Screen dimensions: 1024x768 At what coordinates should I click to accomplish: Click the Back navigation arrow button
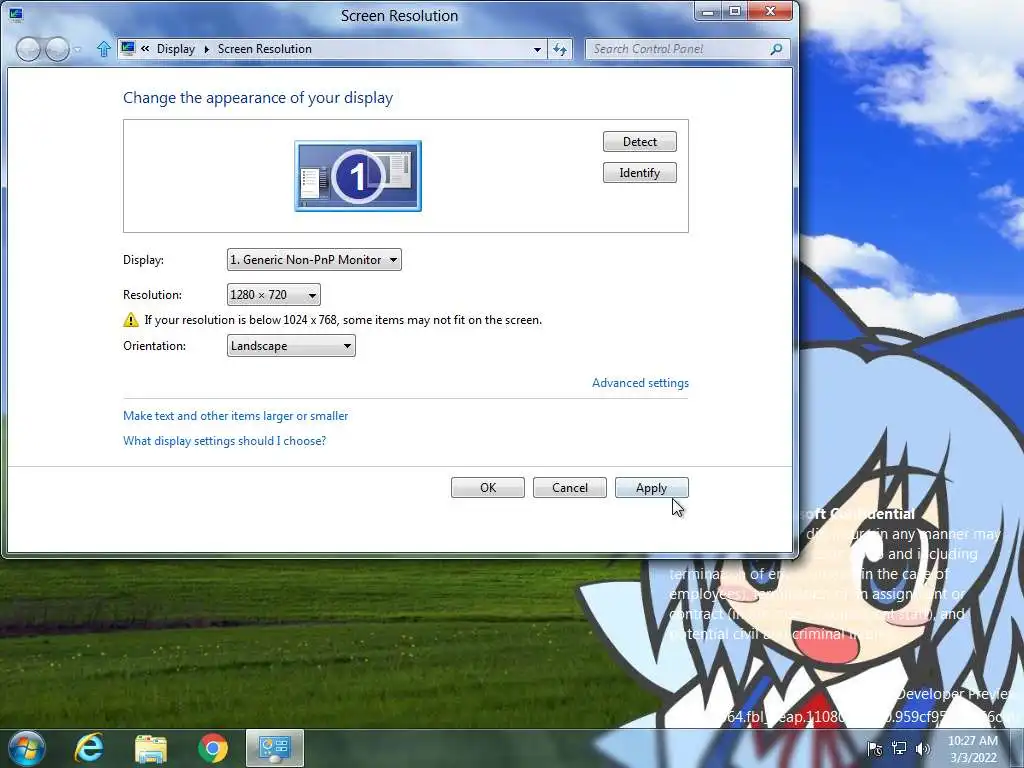coord(27,49)
